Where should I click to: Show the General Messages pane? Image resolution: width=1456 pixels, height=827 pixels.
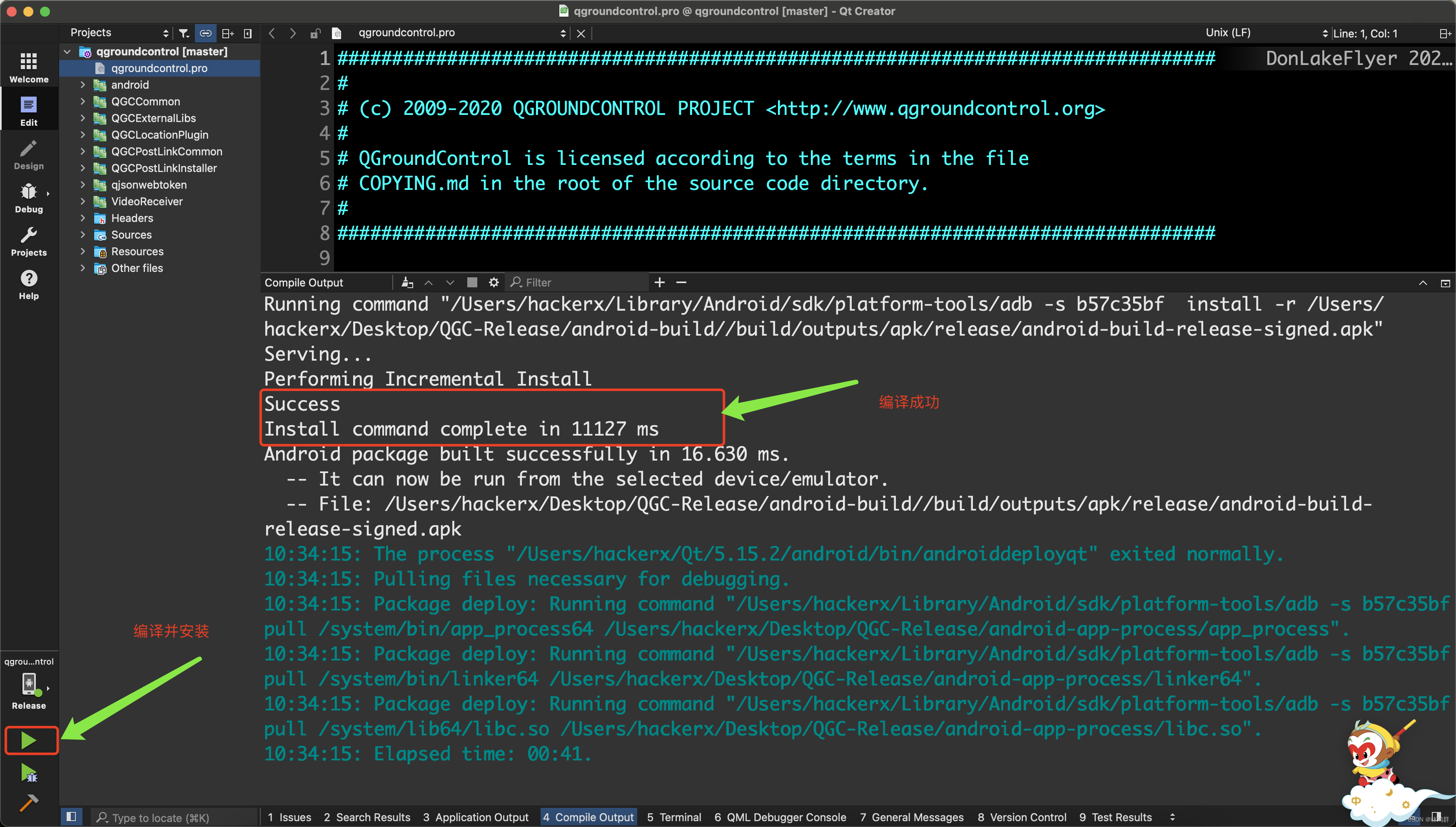pyautogui.click(x=912, y=817)
